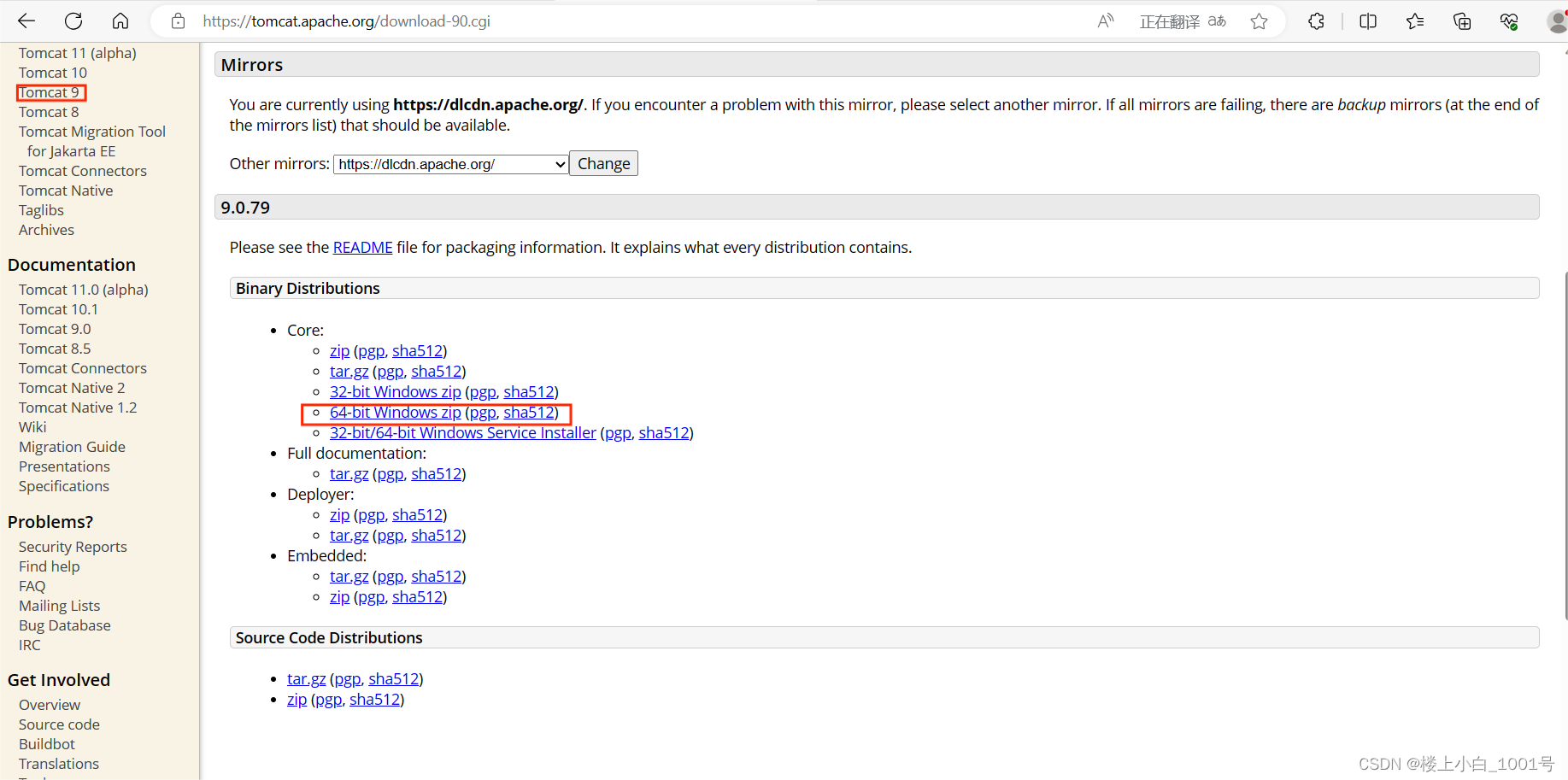
Task: Open the translate icon in the address bar
Action: click(x=1217, y=21)
